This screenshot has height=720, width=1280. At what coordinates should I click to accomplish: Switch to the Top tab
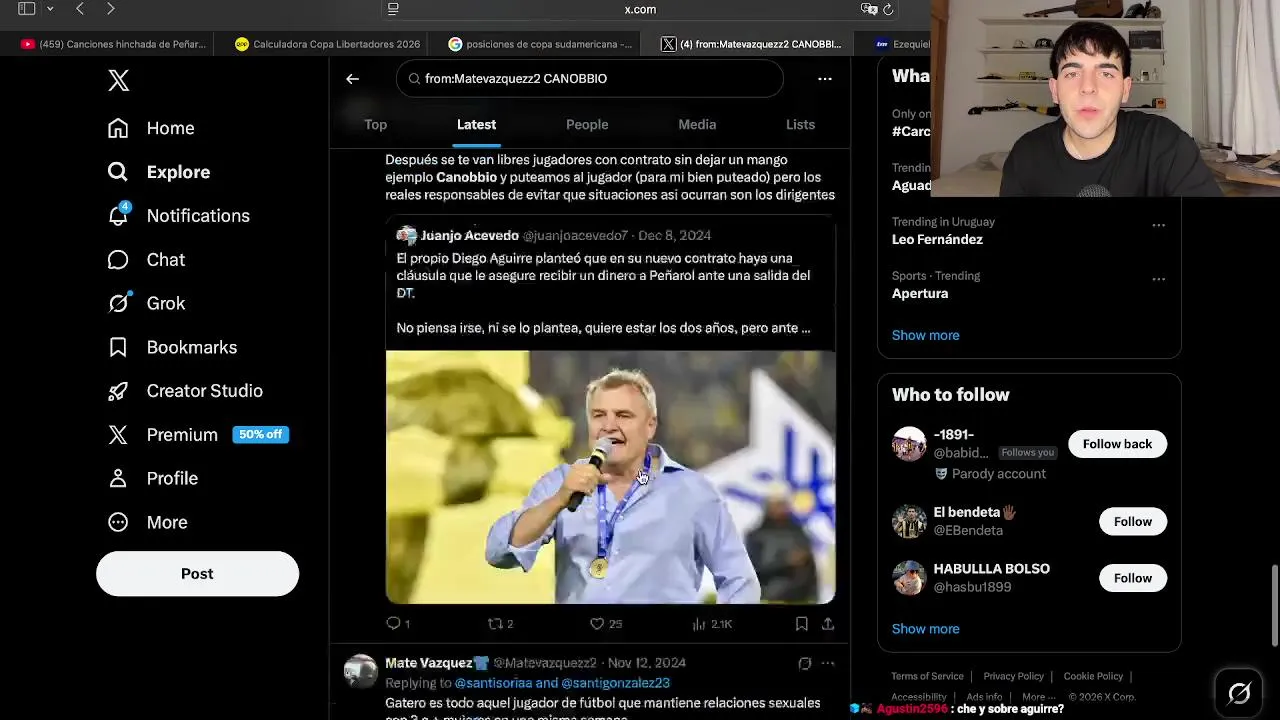(x=375, y=125)
